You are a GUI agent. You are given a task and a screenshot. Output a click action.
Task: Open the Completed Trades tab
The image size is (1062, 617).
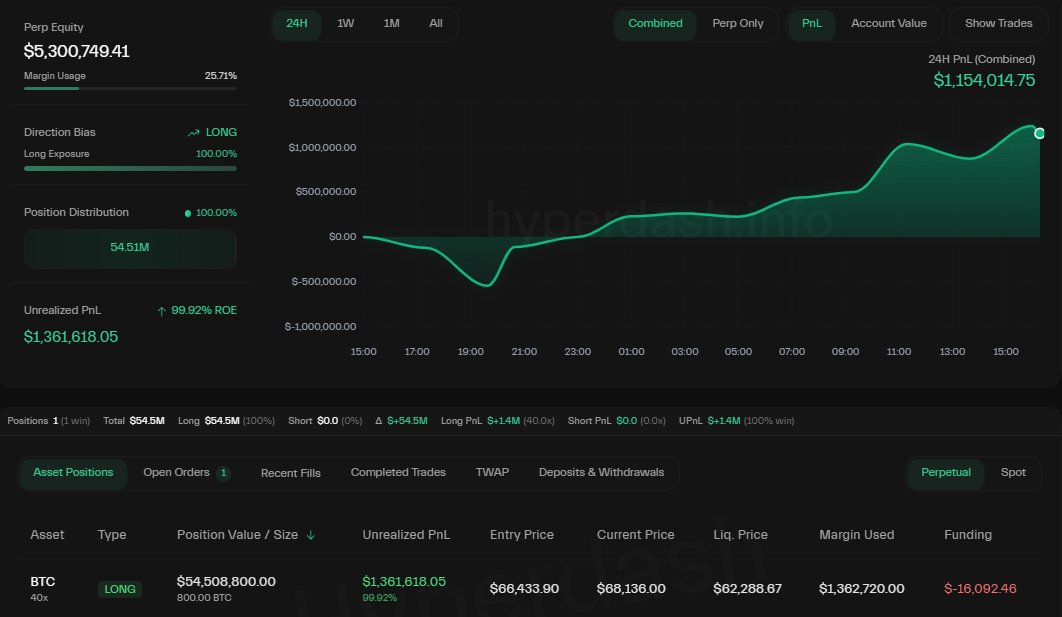click(398, 472)
